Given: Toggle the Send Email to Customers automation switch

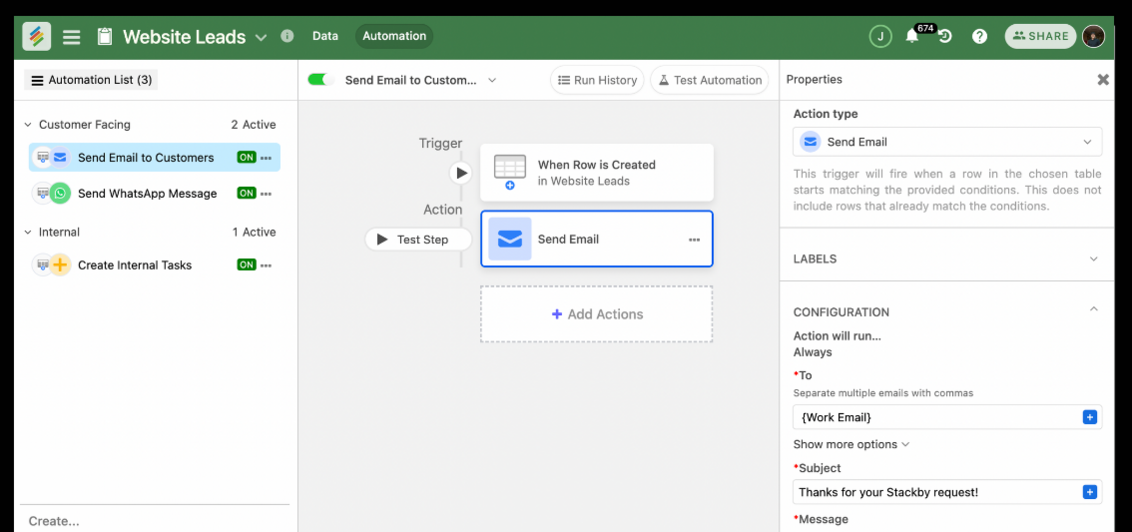Looking at the screenshot, I should tap(321, 80).
